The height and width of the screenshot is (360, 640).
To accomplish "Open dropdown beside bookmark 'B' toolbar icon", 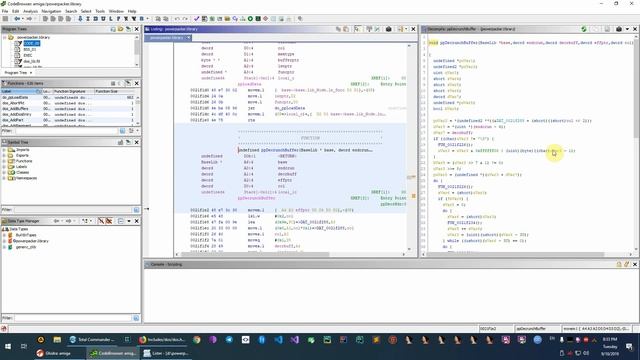I will click(147, 19).
